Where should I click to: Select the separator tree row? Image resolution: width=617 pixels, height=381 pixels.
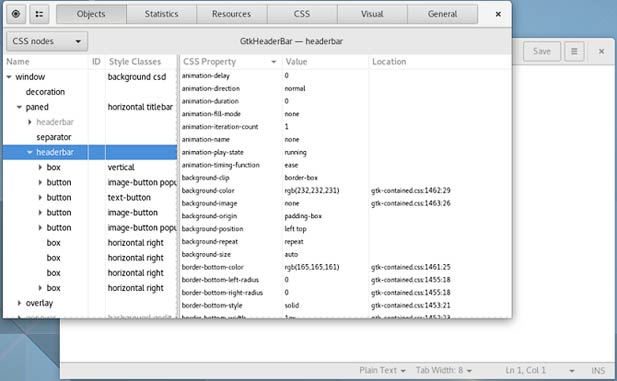pos(90,137)
